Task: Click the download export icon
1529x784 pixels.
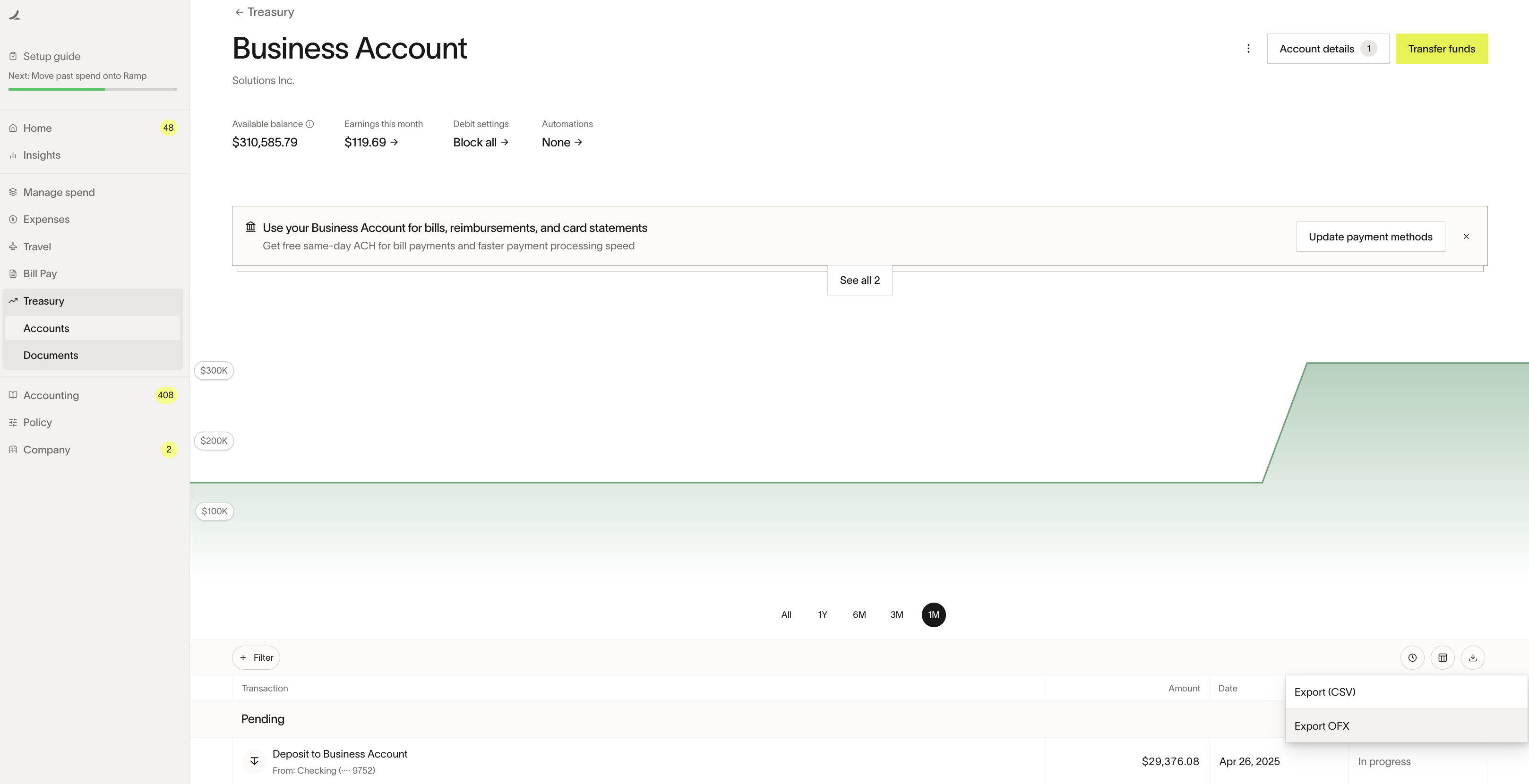Action: pyautogui.click(x=1473, y=657)
